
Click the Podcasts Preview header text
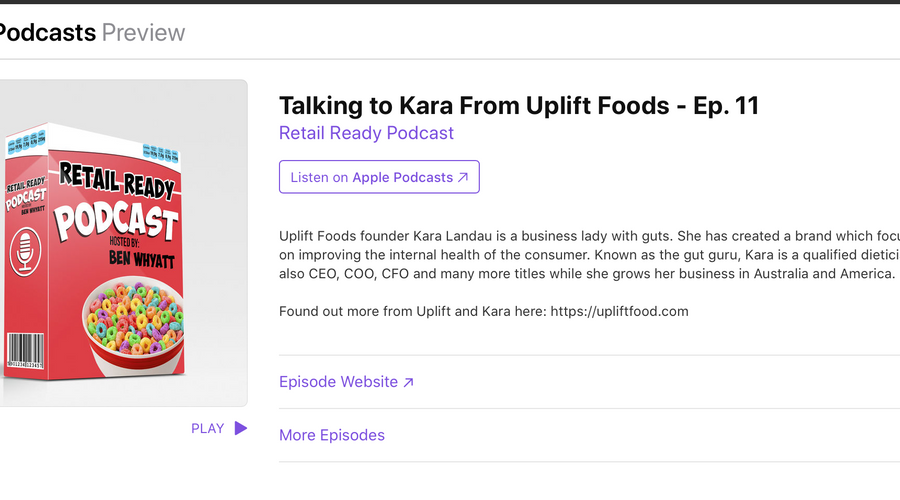pos(92,33)
